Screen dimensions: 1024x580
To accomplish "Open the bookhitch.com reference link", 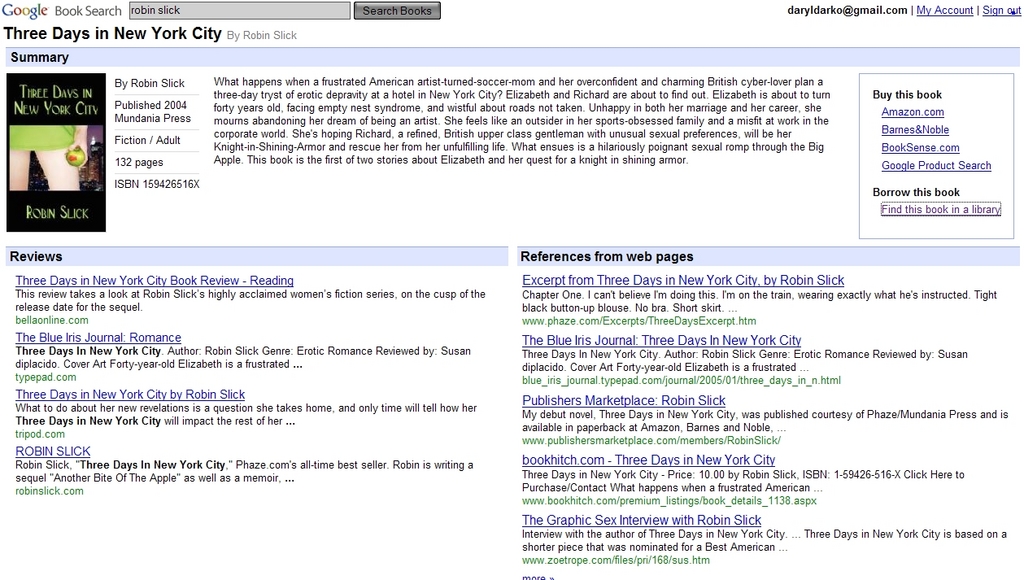I will [x=648, y=460].
